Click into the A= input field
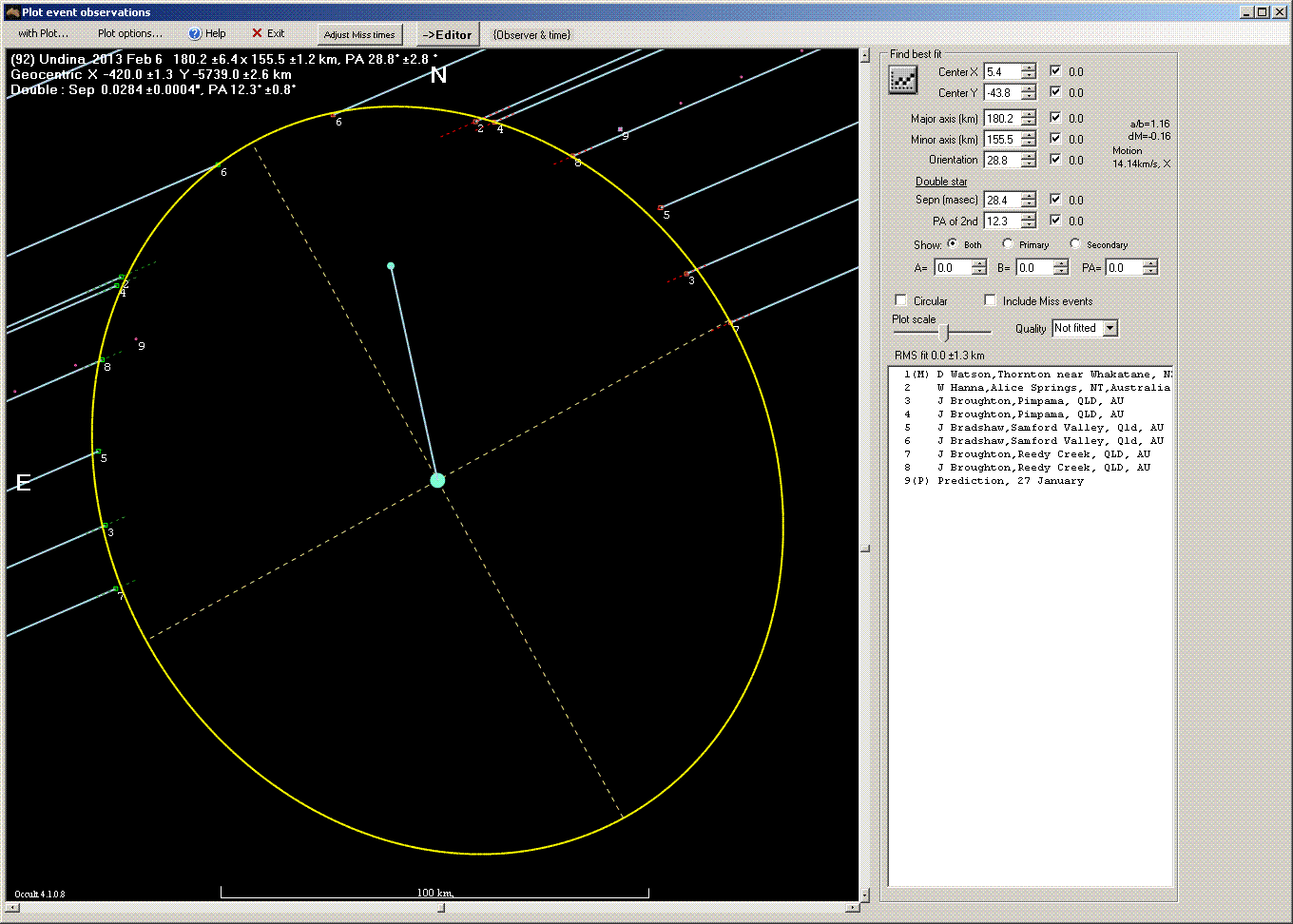 click(x=953, y=268)
